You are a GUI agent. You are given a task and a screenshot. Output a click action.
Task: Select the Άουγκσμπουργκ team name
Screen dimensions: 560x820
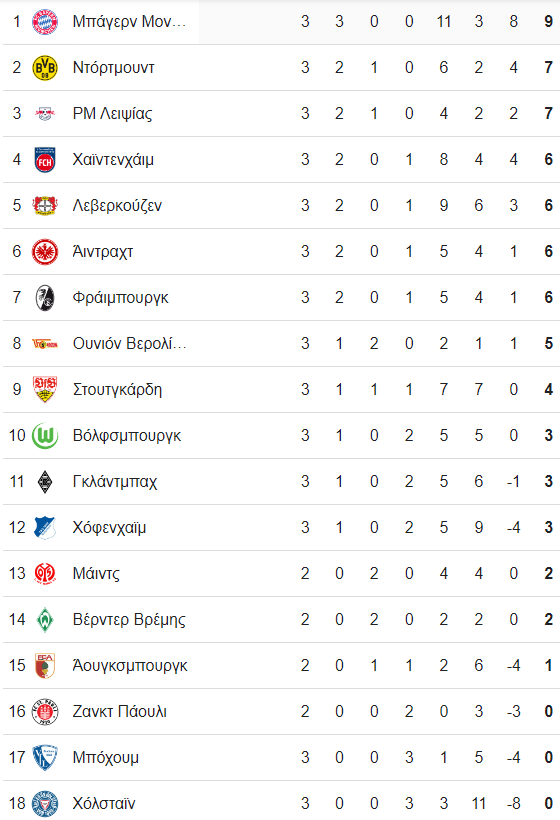[x=130, y=666]
